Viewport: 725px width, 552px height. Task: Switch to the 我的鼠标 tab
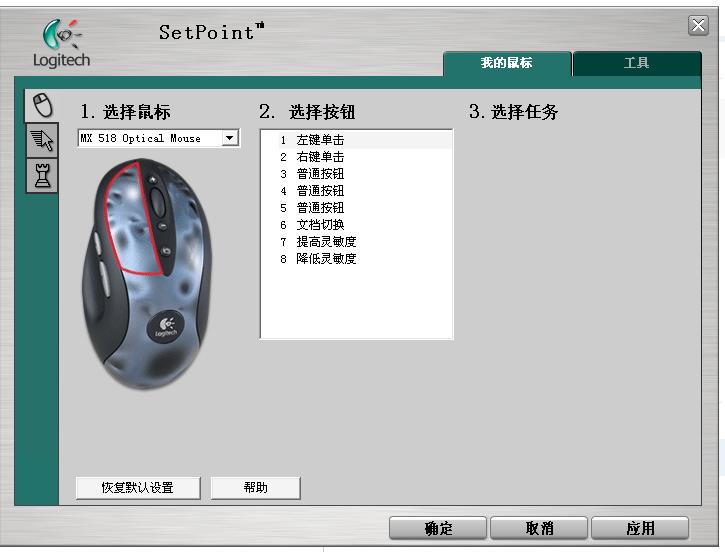507,63
